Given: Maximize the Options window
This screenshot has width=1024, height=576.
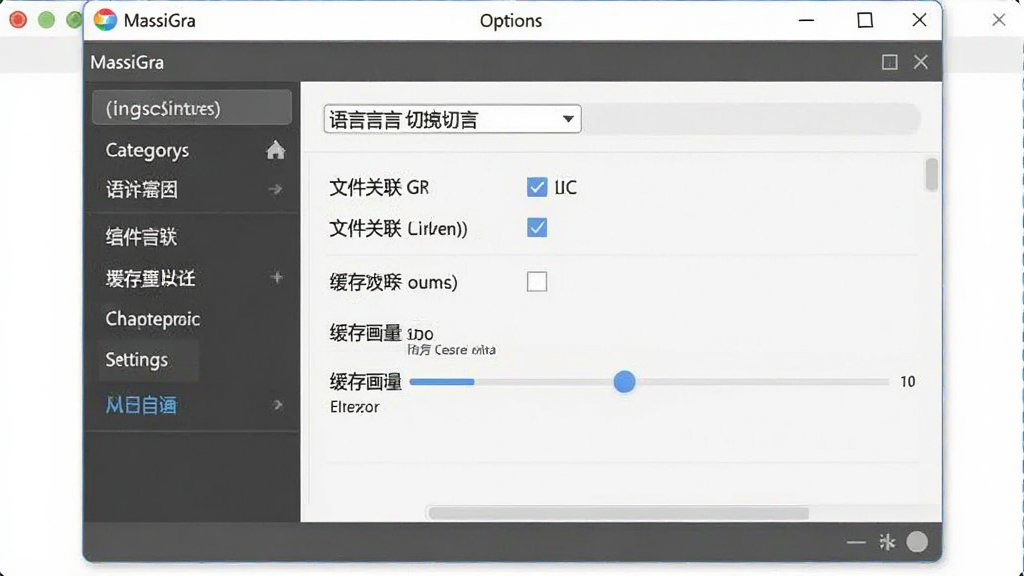Looking at the screenshot, I should tap(865, 20).
